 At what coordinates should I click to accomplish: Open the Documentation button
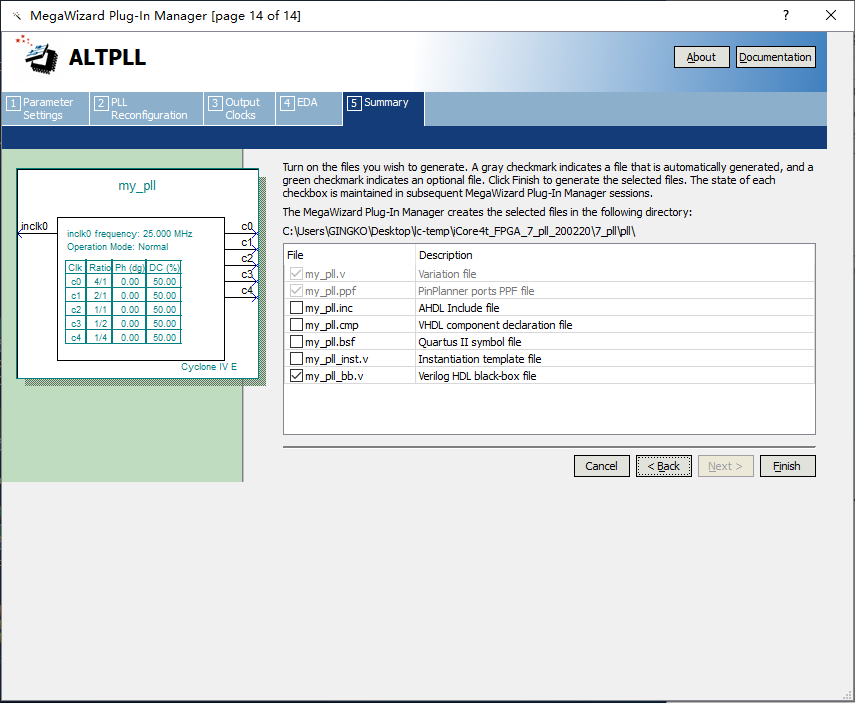click(775, 57)
